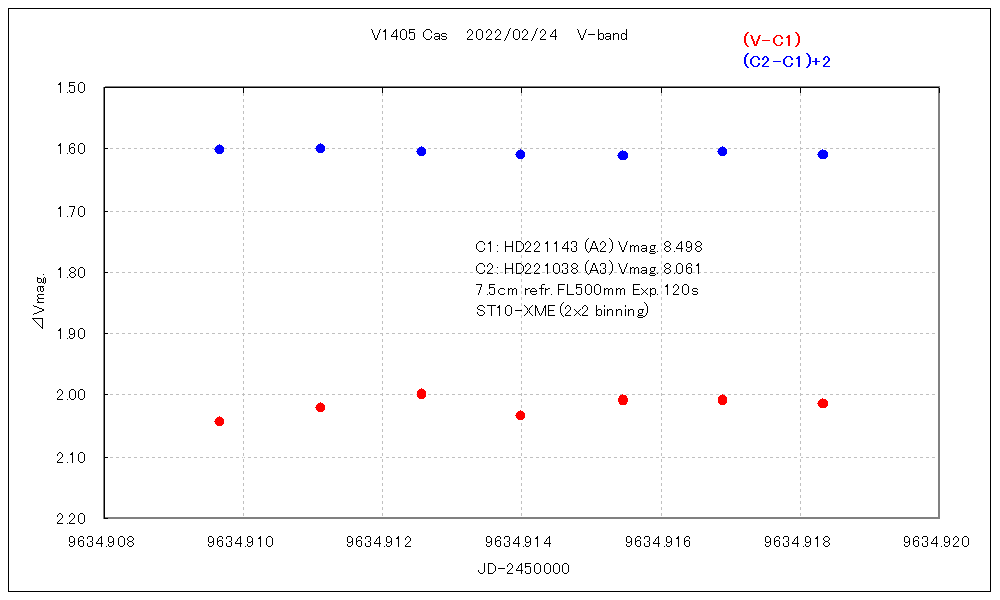
Task: Select the ⊿Vmag. y-axis title
Action: pyautogui.click(x=38, y=301)
